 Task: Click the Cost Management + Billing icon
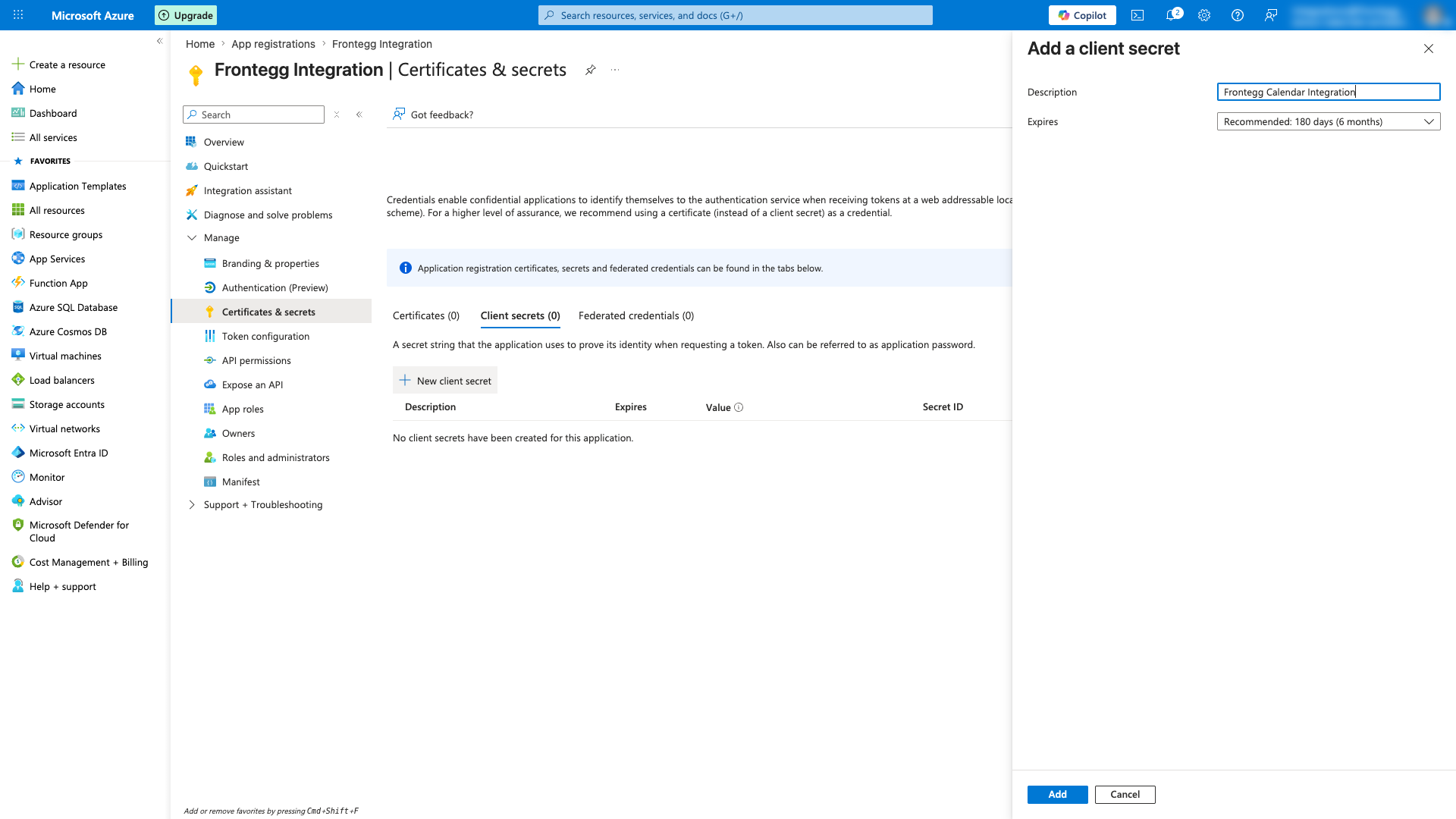(x=18, y=562)
